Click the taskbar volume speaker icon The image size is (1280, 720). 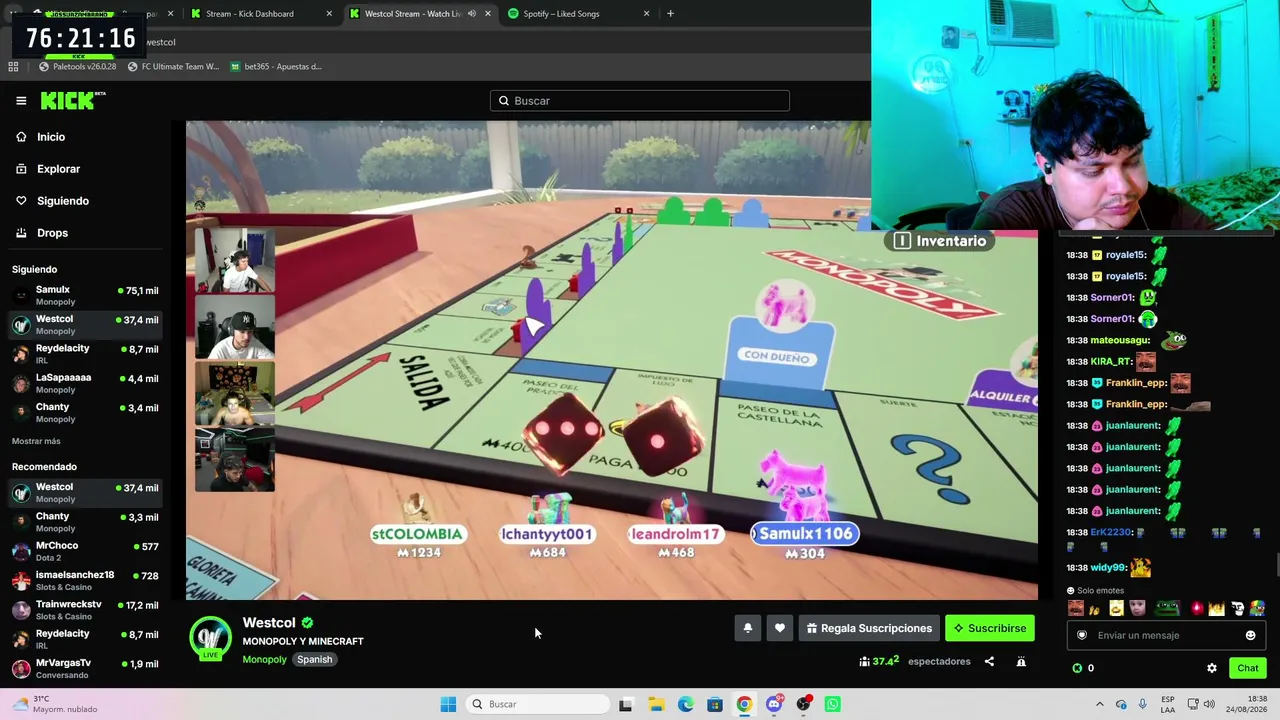(x=1209, y=704)
